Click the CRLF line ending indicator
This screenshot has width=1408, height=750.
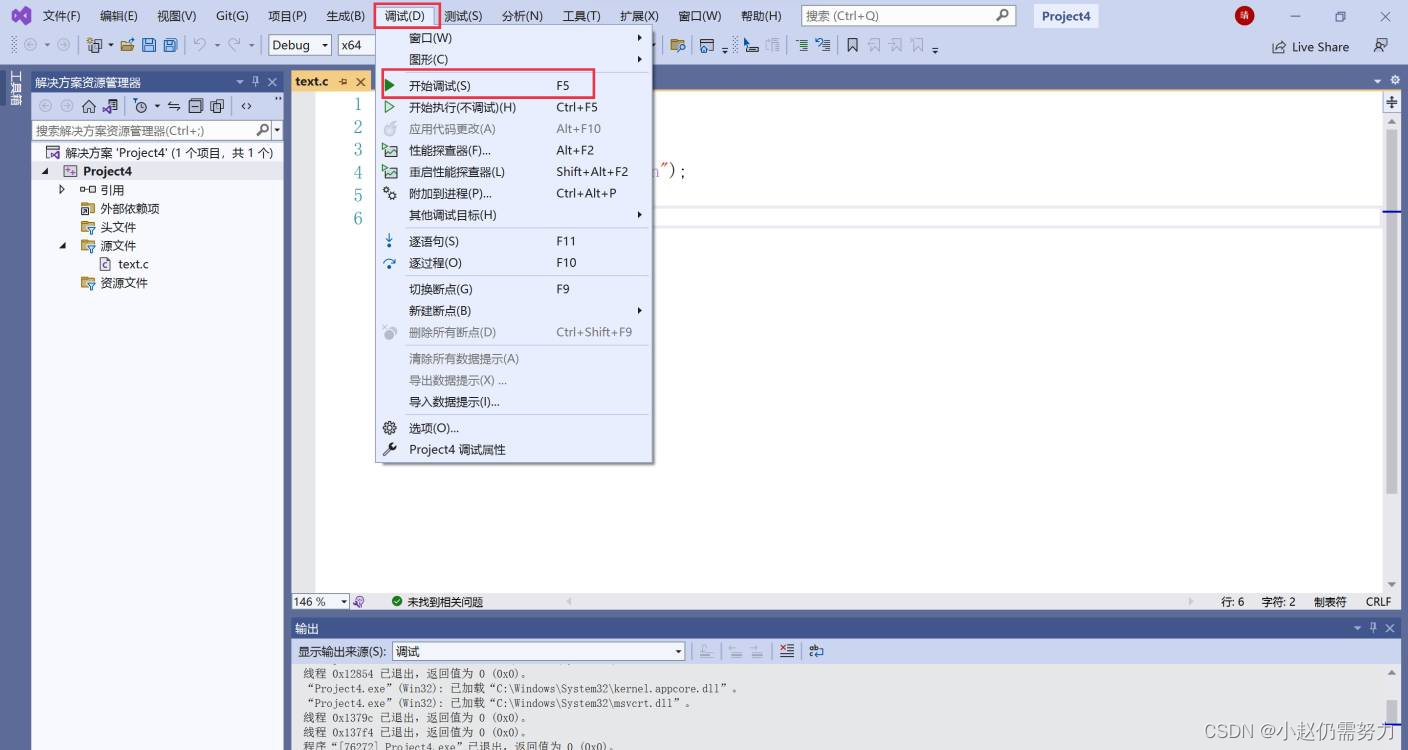click(1378, 602)
